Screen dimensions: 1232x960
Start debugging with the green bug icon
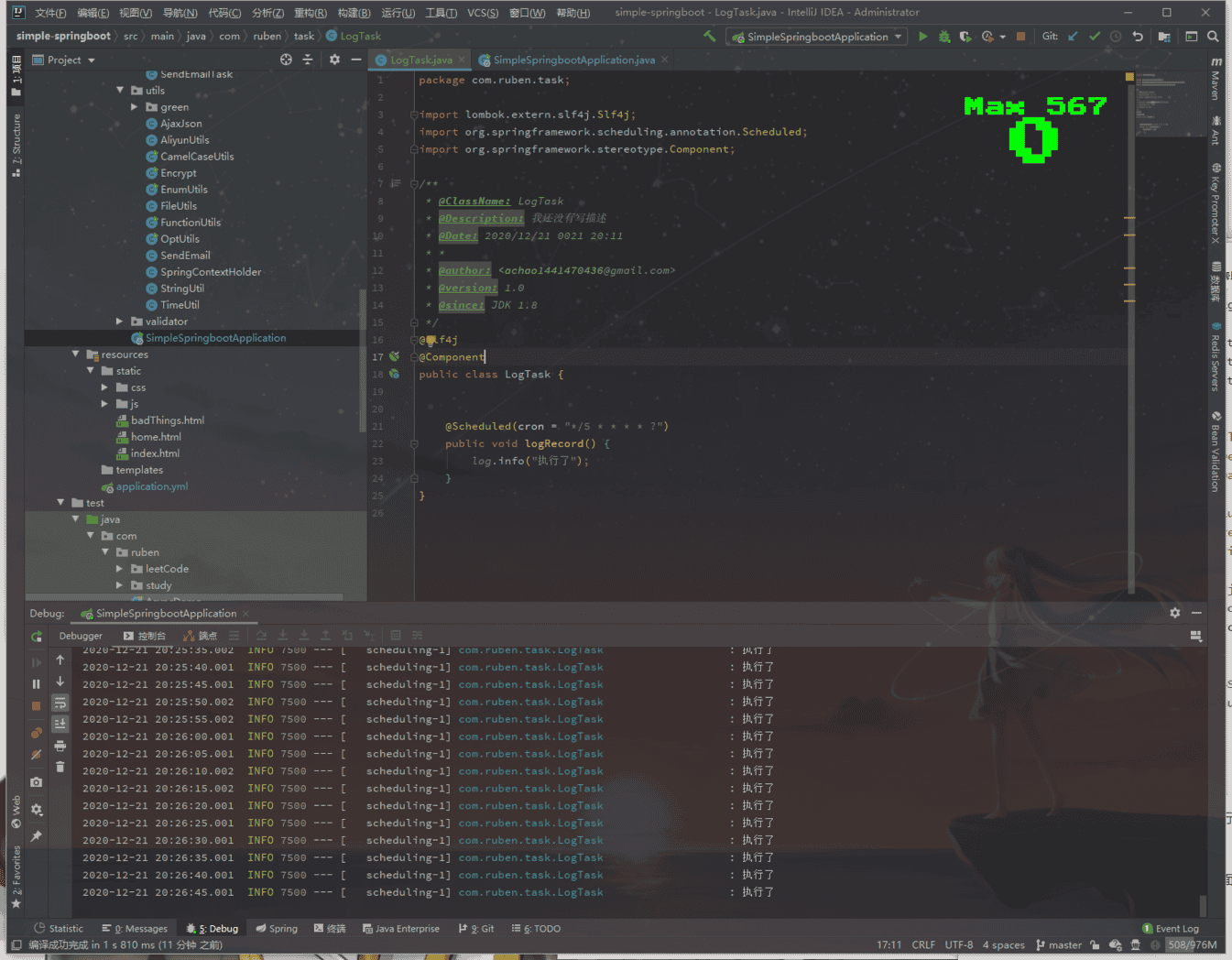(x=944, y=37)
